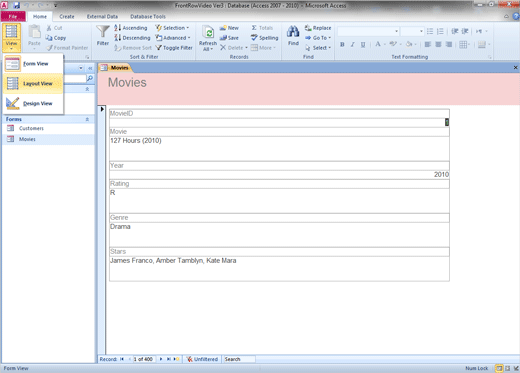This screenshot has width=520, height=373.
Task: Save the current record
Action: [x=229, y=38]
